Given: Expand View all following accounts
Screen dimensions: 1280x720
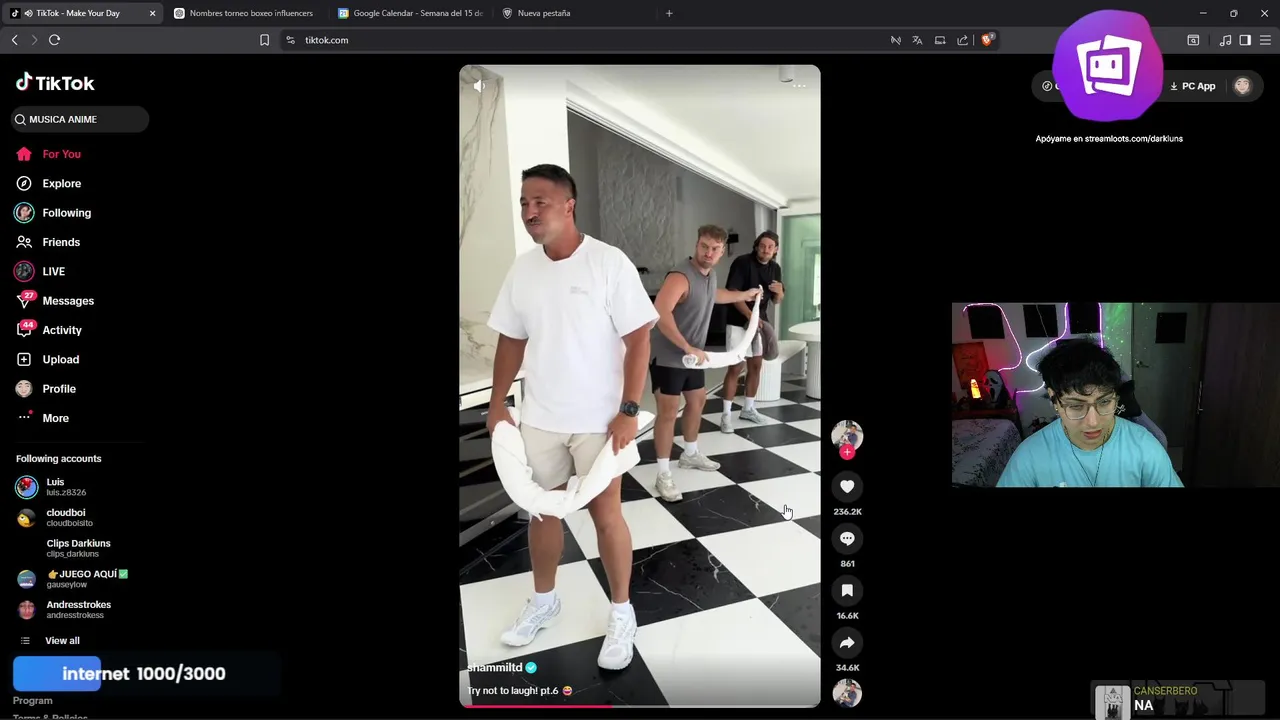Looking at the screenshot, I should [62, 641].
